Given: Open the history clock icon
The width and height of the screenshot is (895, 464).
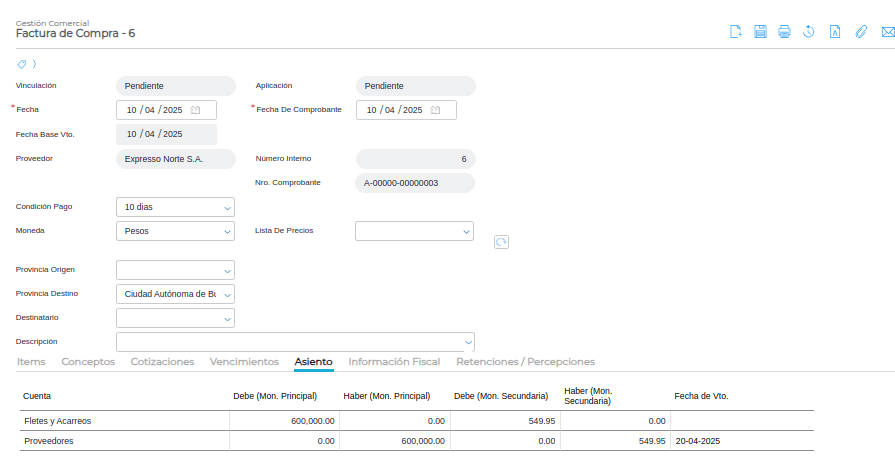Looking at the screenshot, I should point(809,32).
